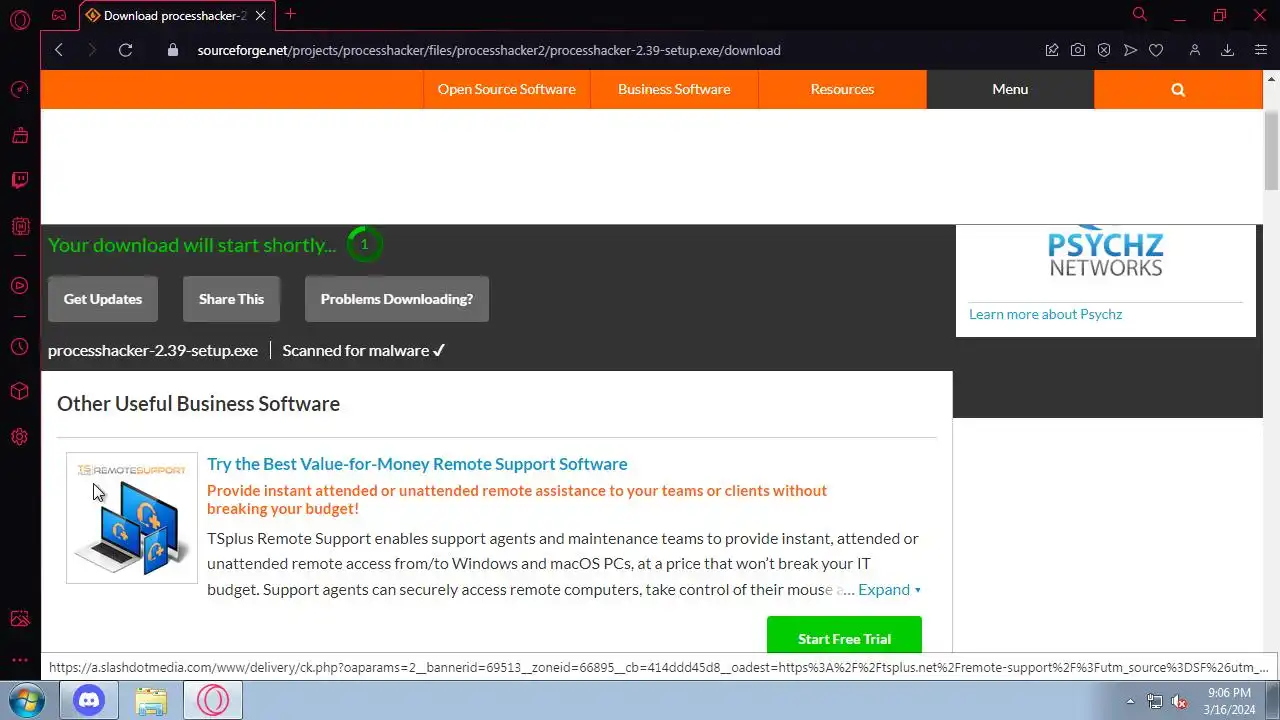
Task: Click the Share This button
Action: coord(231,299)
